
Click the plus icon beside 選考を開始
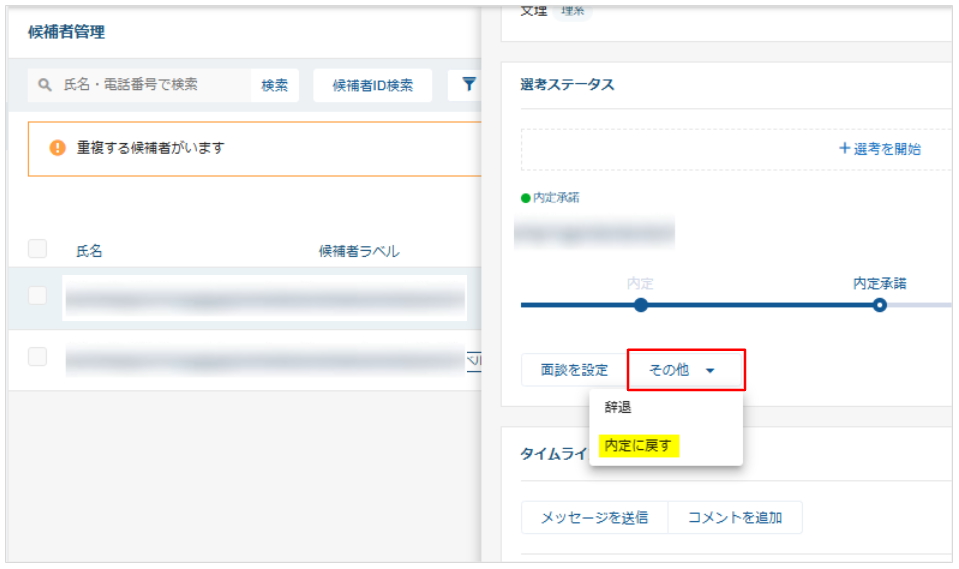coord(844,149)
